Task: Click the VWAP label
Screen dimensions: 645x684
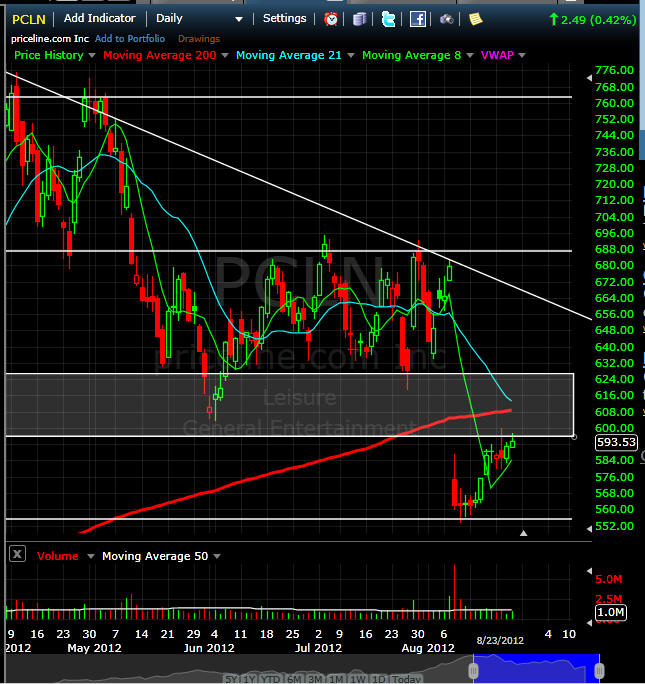Action: point(497,55)
